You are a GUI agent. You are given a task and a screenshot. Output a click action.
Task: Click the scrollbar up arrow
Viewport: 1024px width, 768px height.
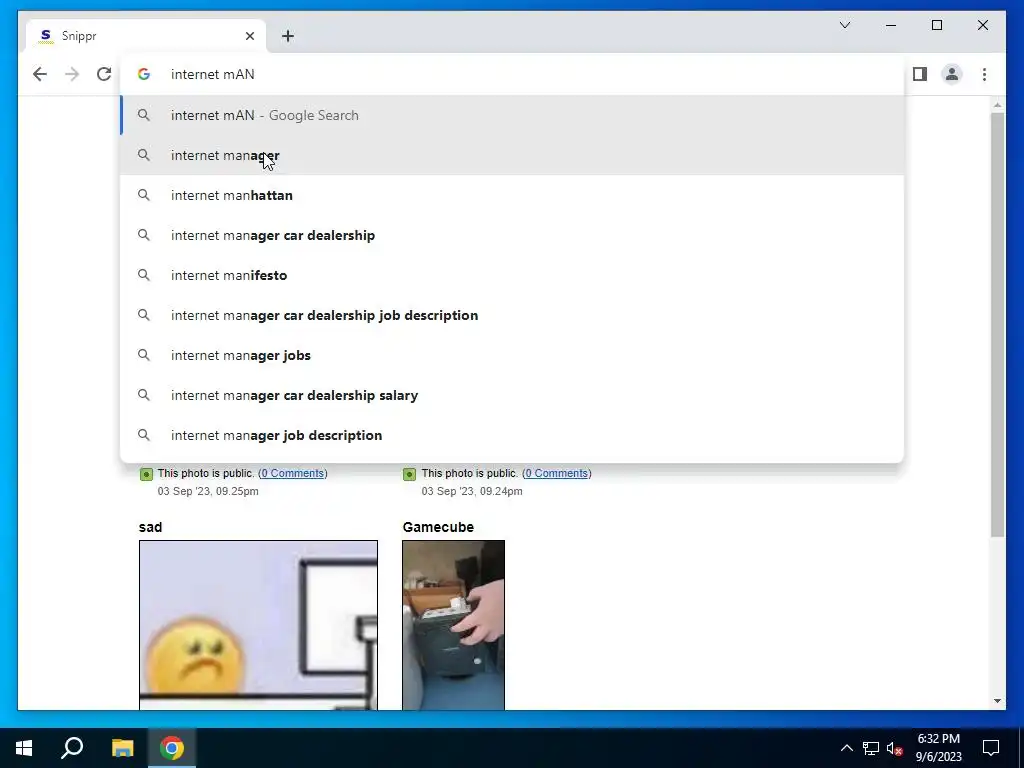pos(997,104)
